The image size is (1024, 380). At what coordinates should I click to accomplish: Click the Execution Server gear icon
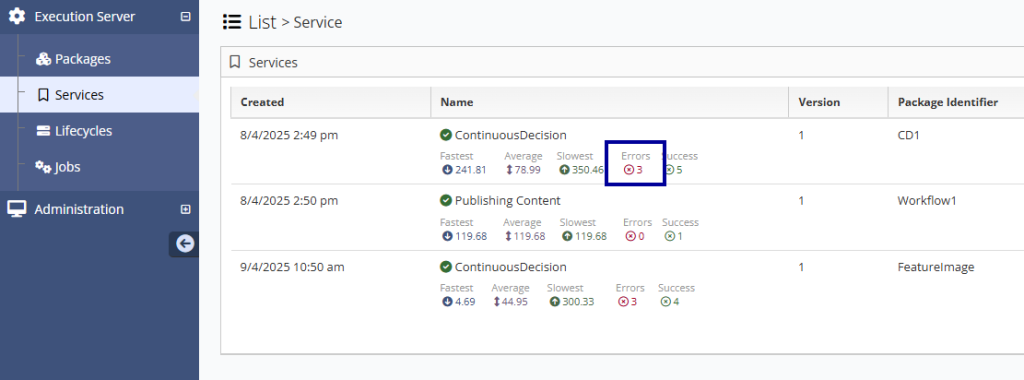click(x=17, y=16)
